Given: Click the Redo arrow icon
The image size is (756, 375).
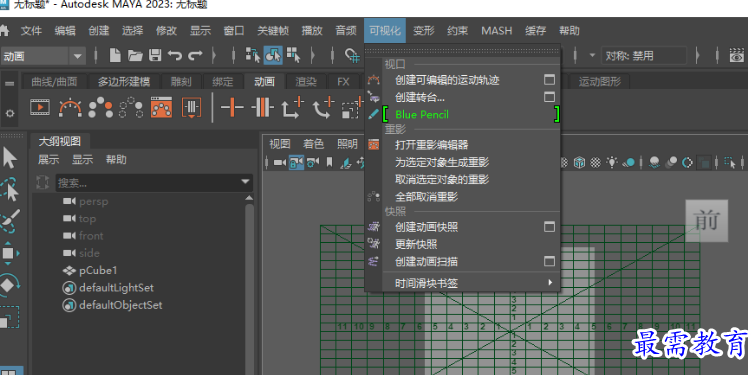Looking at the screenshot, I should pos(195,55).
